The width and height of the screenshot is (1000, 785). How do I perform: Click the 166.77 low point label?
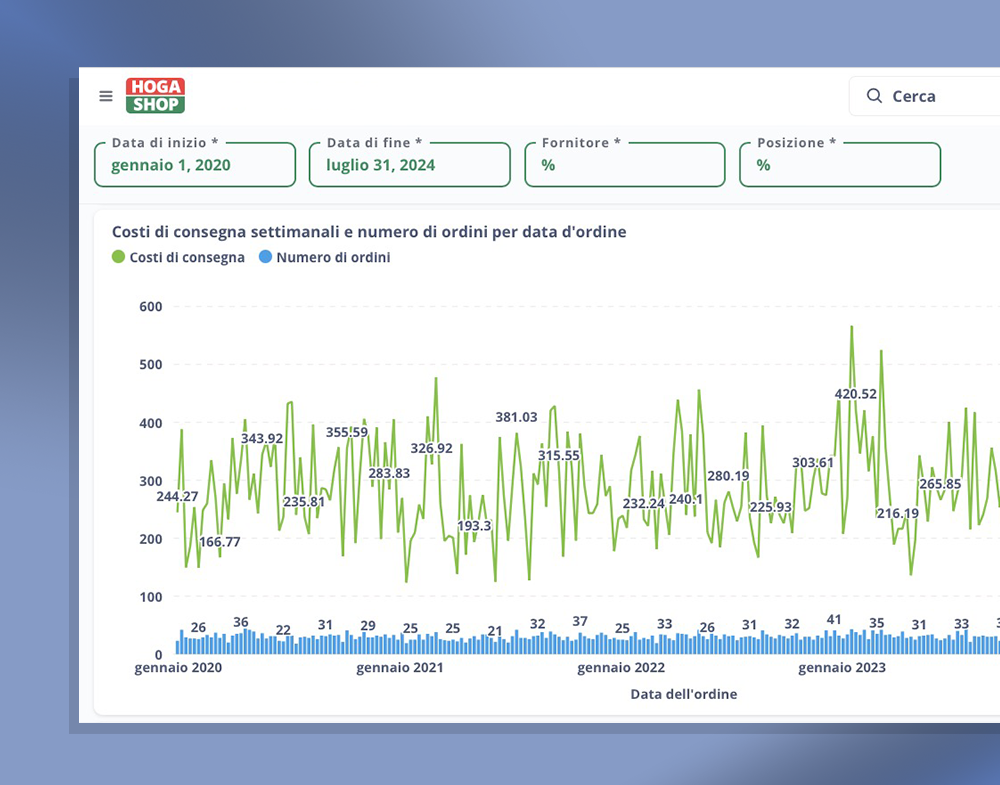219,542
